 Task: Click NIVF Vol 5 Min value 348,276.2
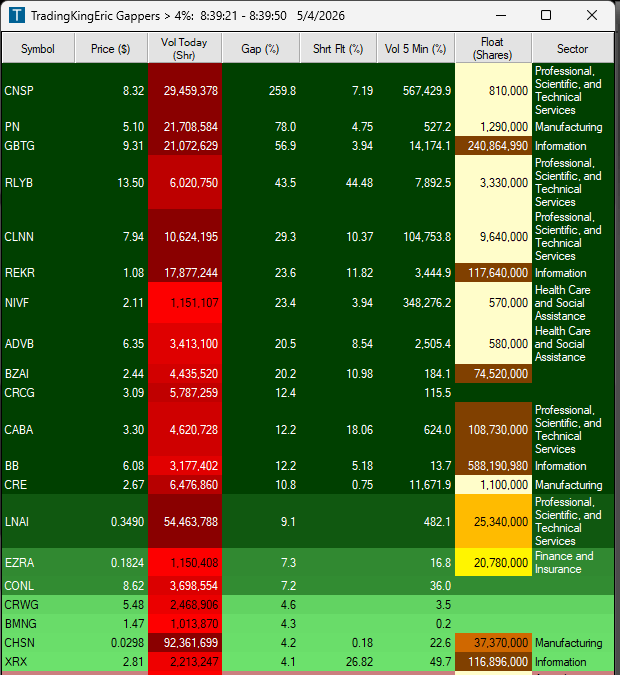pyautogui.click(x=415, y=303)
